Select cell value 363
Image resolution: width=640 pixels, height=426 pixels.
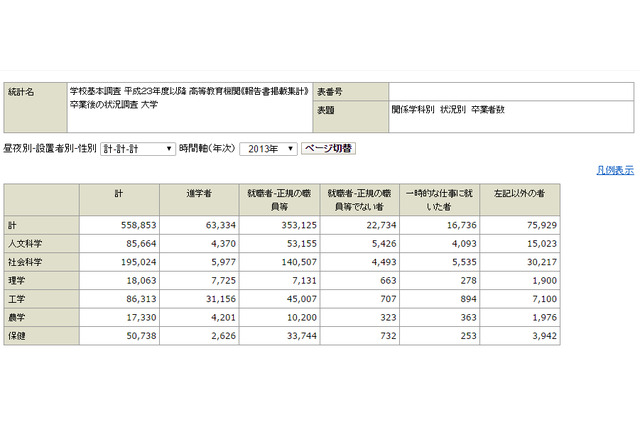coord(468,317)
